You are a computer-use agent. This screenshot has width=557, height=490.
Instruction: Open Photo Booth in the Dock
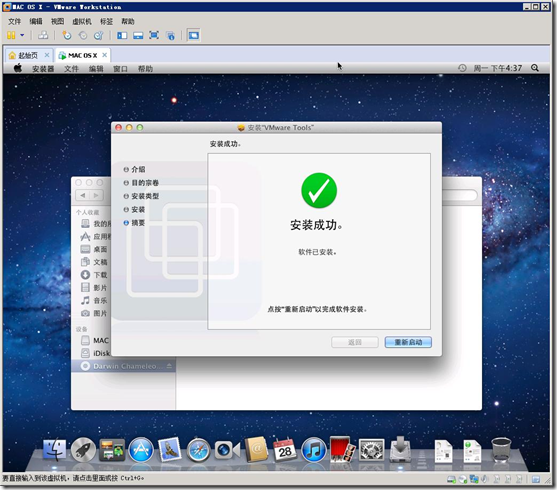(x=342, y=449)
